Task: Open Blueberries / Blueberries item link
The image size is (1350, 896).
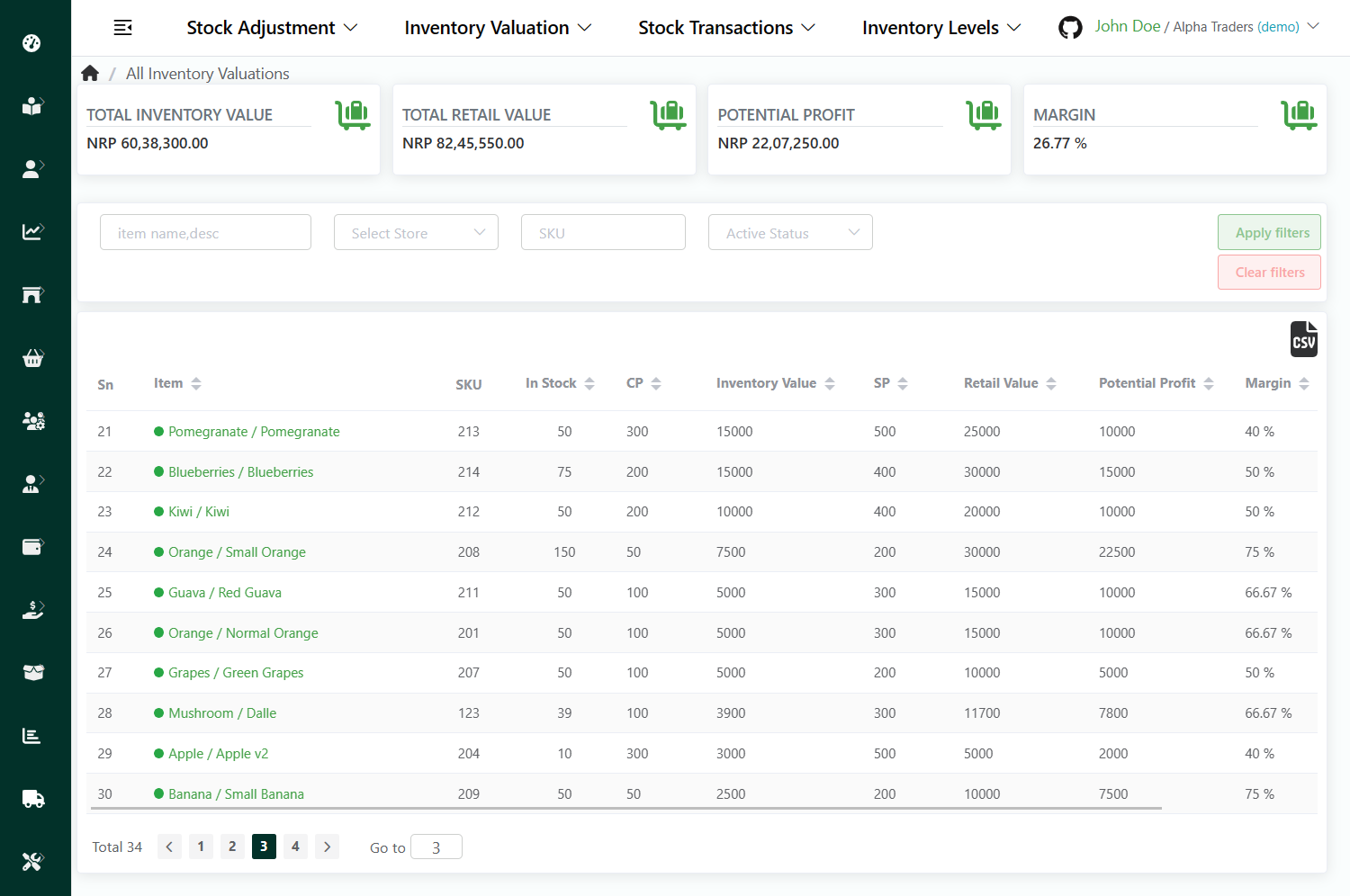Action: coord(240,472)
